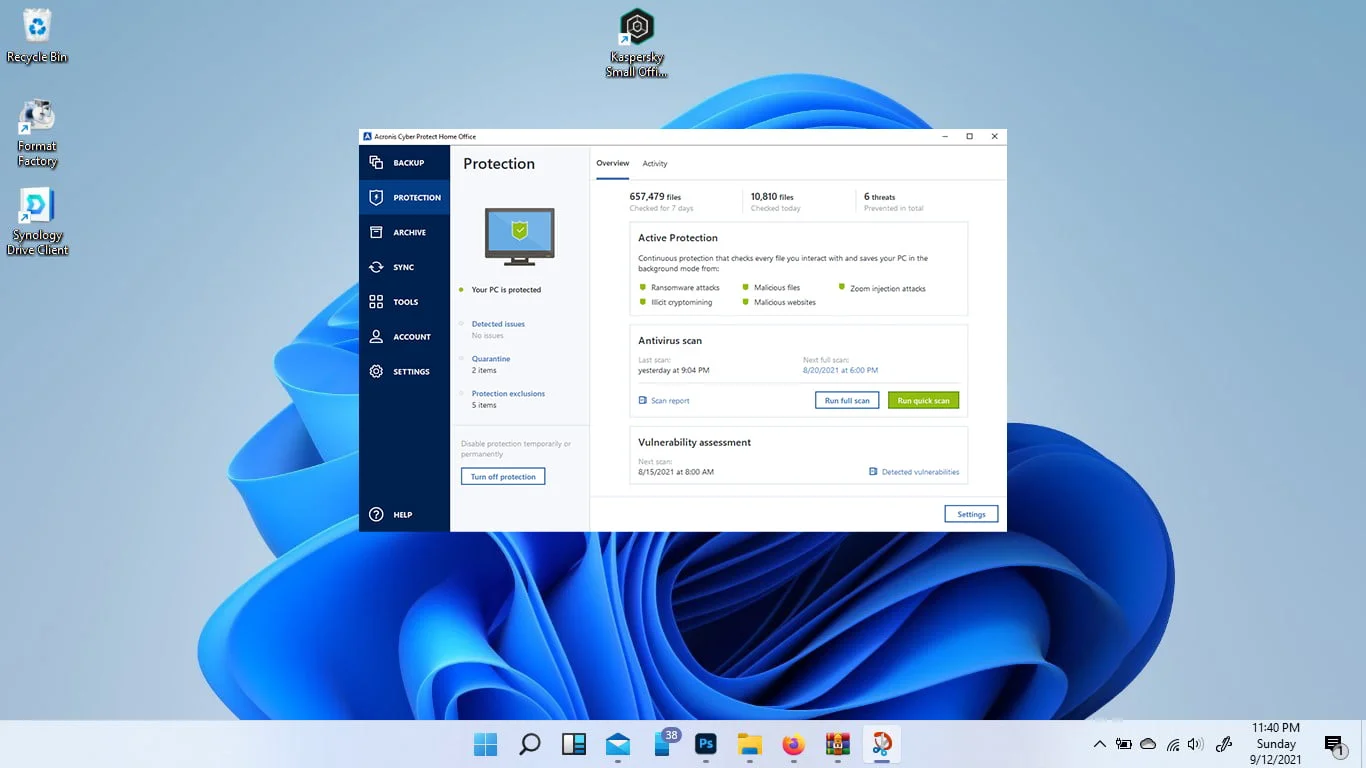Open Protection exclusions link
This screenshot has width=1366, height=768.
pyautogui.click(x=508, y=394)
